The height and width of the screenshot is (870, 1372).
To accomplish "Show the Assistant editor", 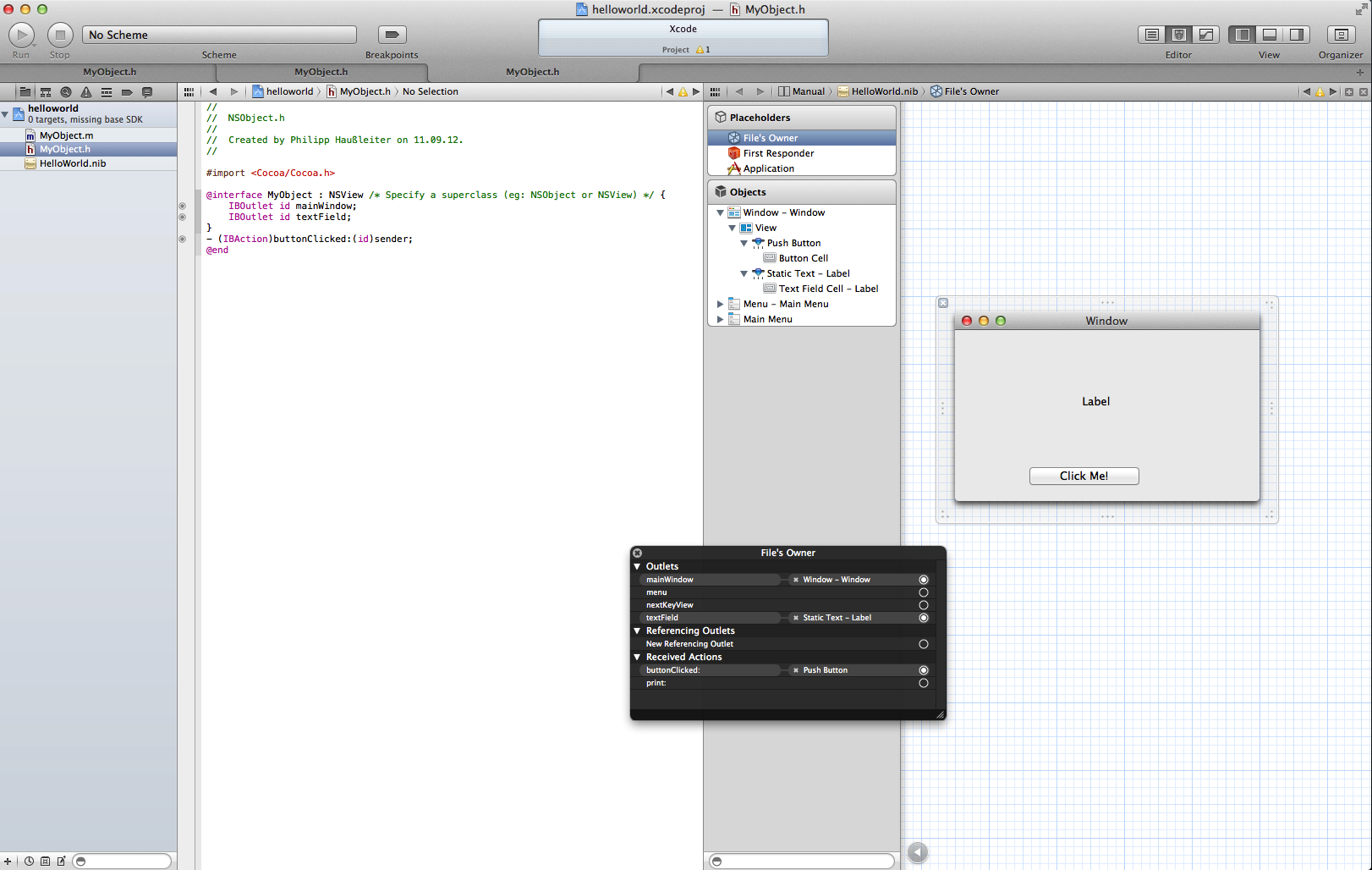I will coord(1178,35).
